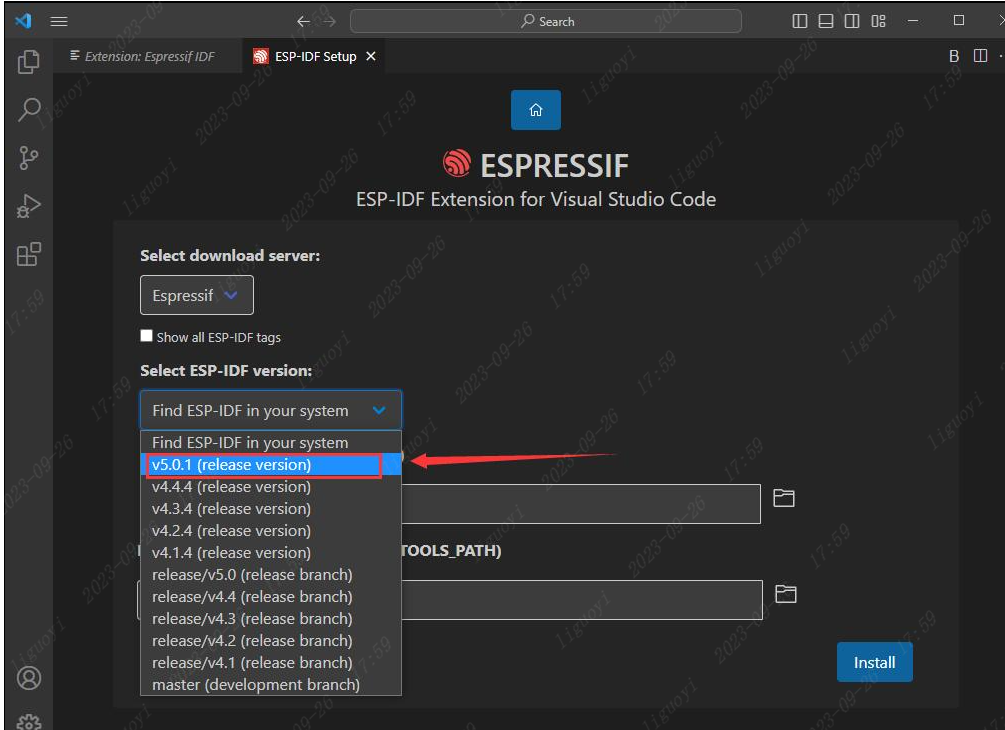Go forward with the right arrow

(329, 21)
